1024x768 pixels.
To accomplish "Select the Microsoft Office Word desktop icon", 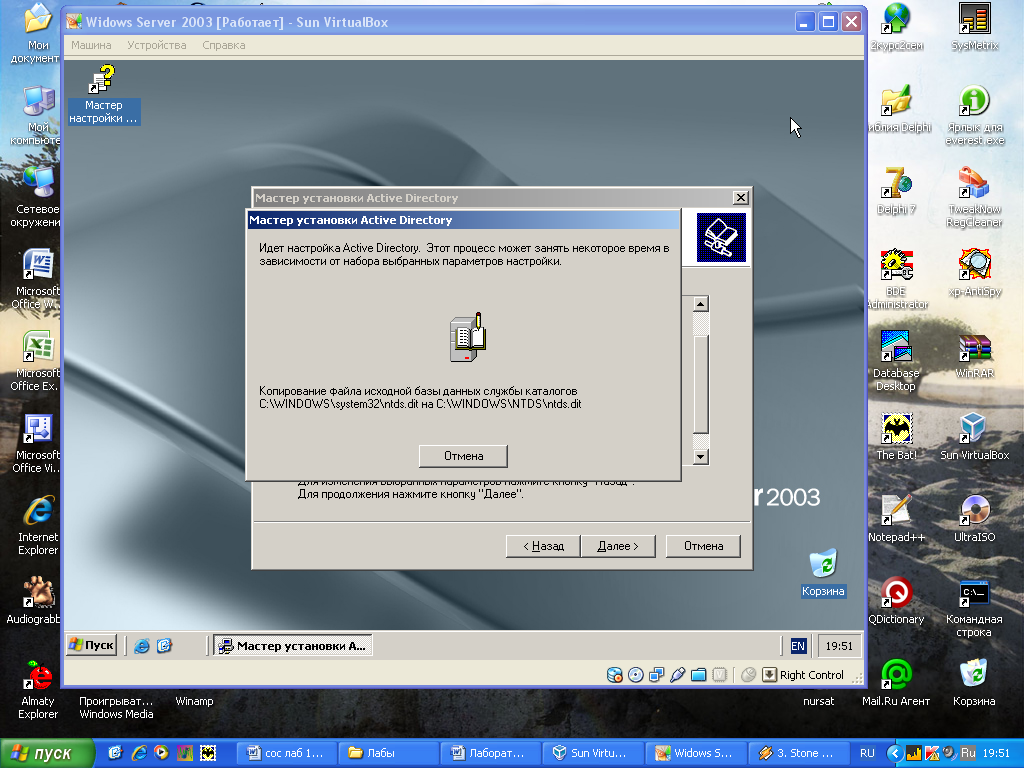I will coord(37,280).
